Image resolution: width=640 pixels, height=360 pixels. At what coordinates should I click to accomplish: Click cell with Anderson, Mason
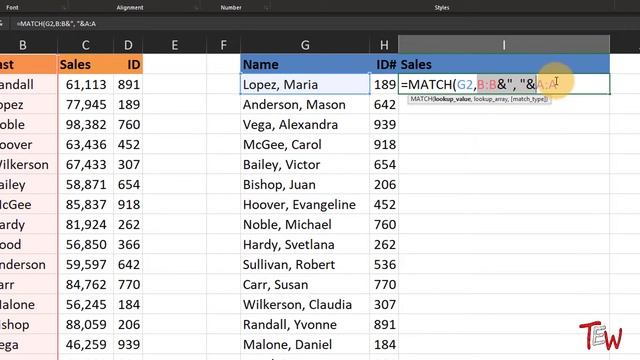click(x=305, y=104)
